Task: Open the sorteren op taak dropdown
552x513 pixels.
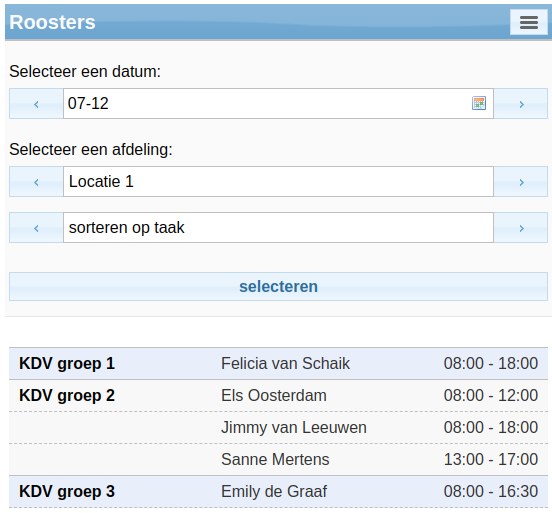Action: click(278, 227)
